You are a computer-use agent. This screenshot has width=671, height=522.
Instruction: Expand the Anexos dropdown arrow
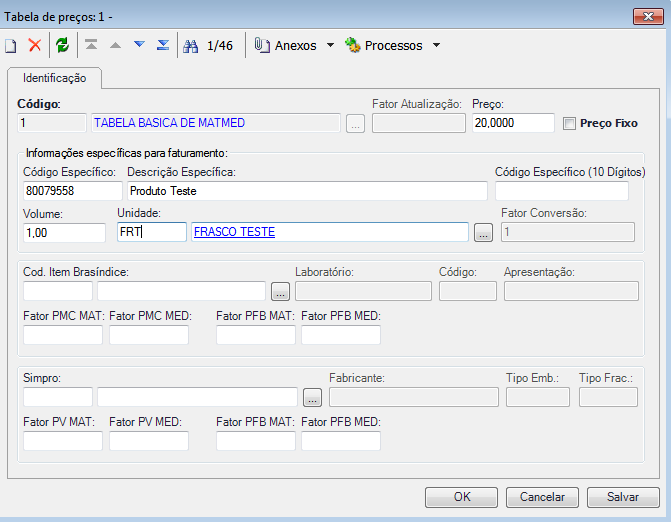click(x=330, y=45)
